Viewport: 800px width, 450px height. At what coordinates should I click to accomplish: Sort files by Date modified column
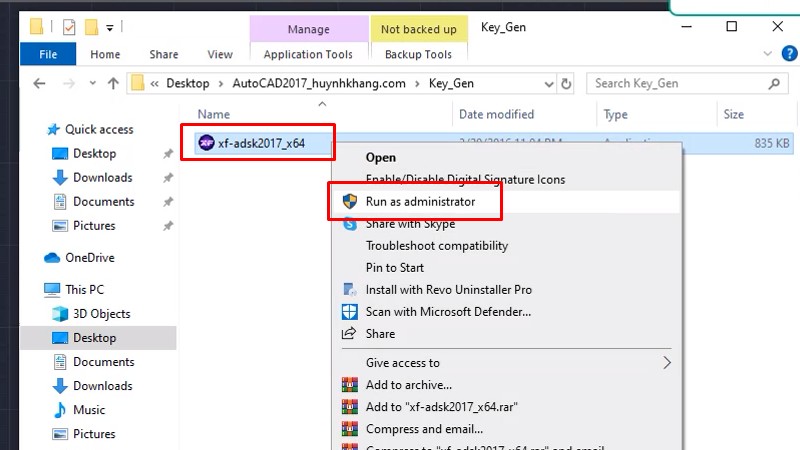pos(496,115)
